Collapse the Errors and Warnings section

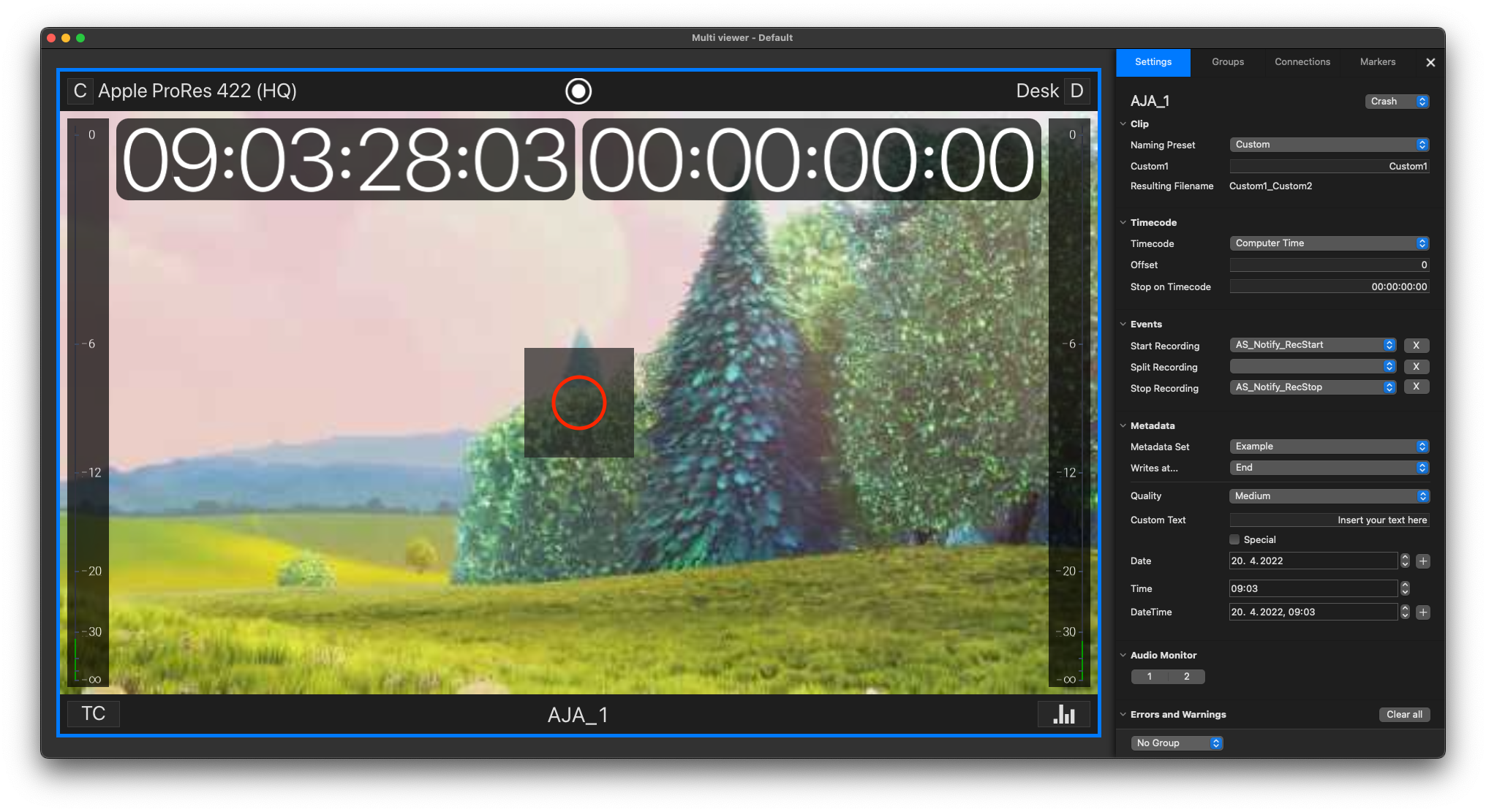1123,714
